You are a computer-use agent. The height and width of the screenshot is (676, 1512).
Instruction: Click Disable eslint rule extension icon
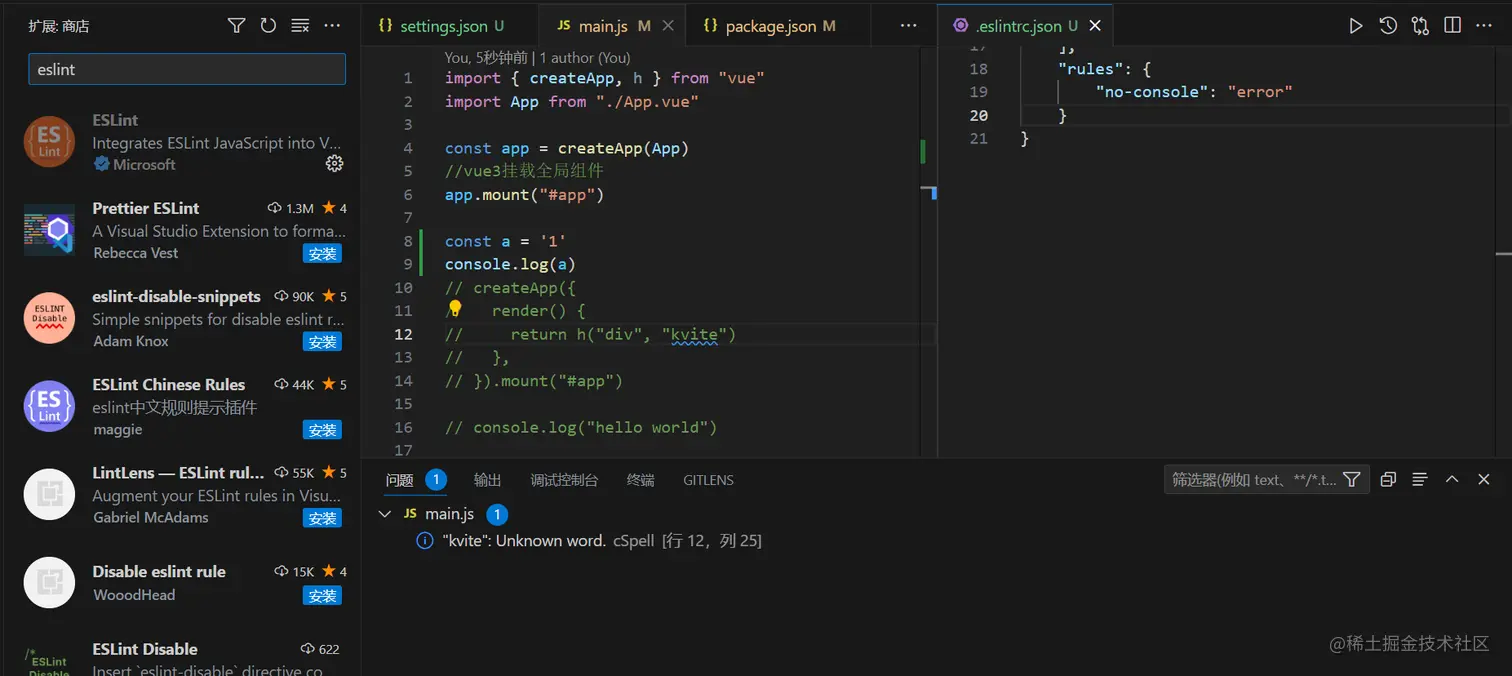click(49, 582)
